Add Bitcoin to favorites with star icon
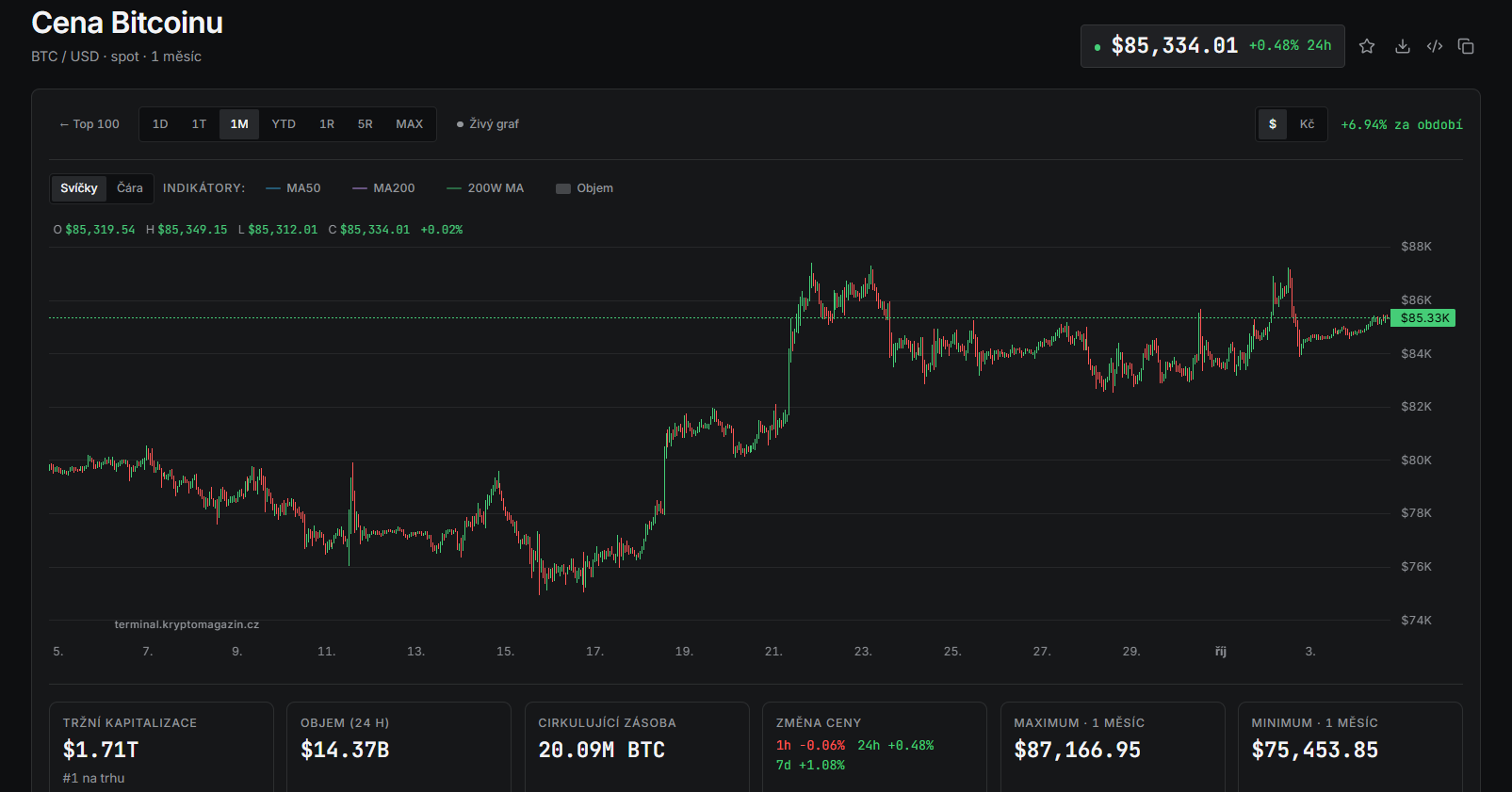 tap(1367, 46)
